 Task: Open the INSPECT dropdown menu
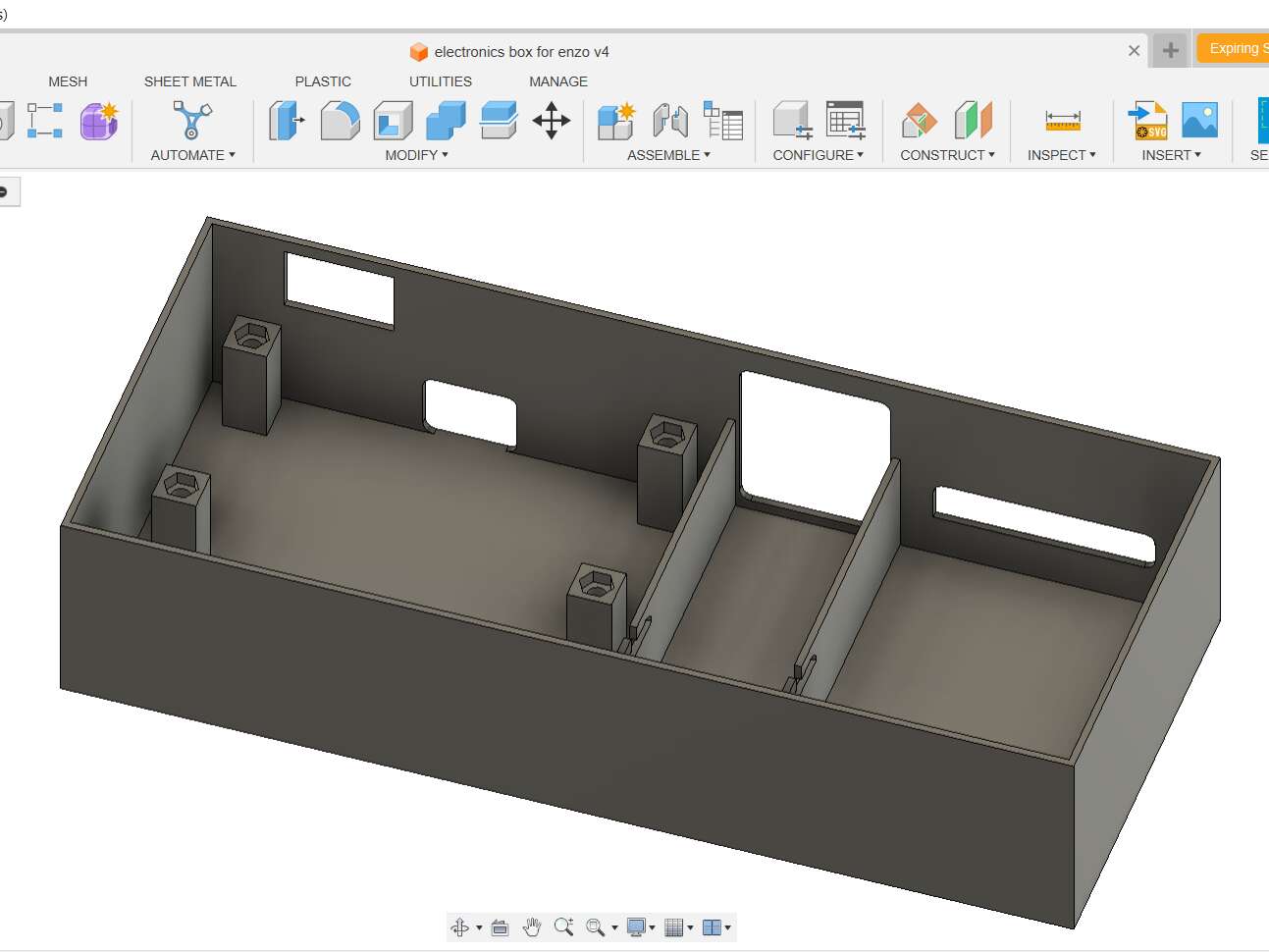[1061, 155]
